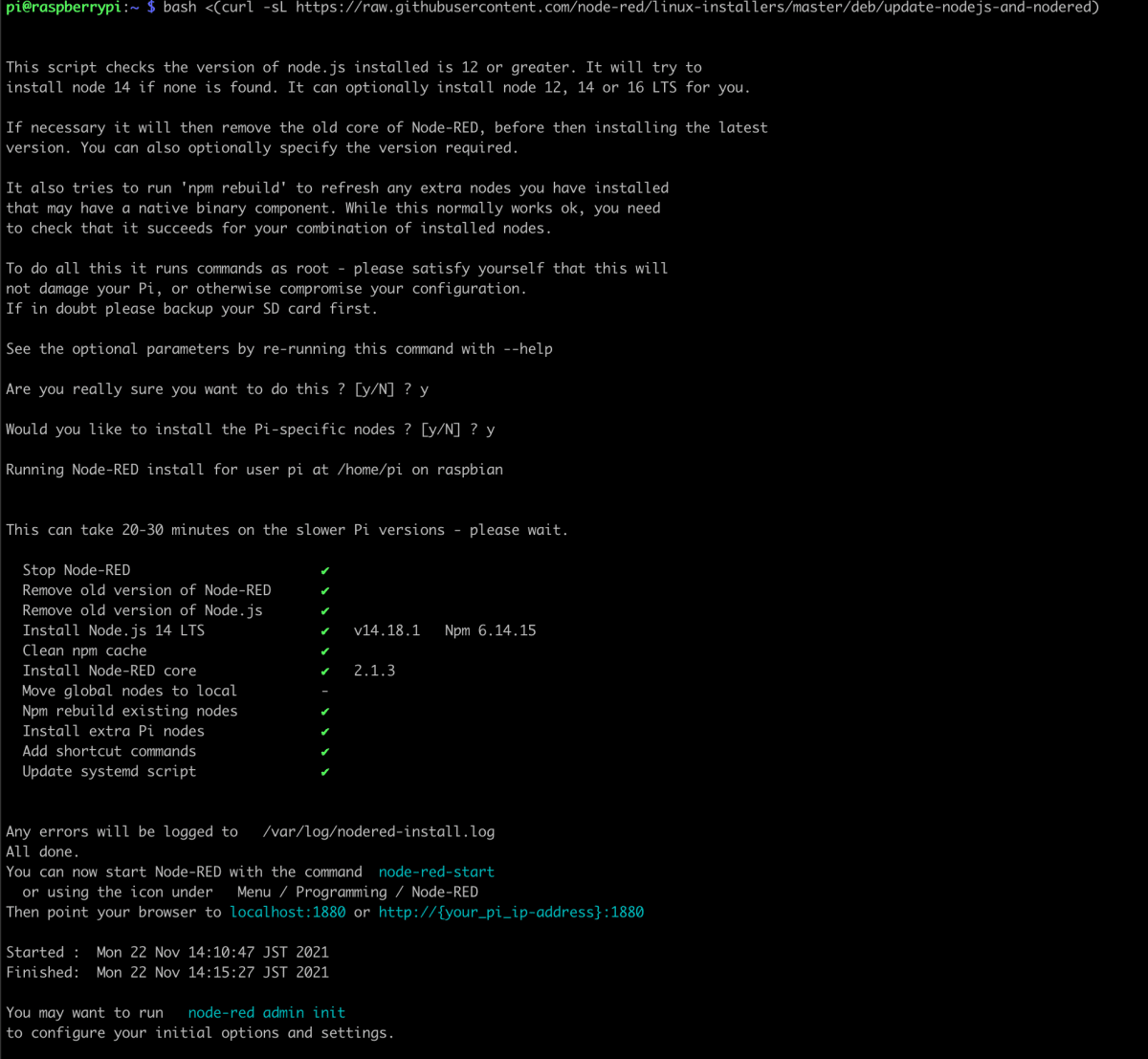Screen dimensions: 1148x1059
Task: Click the 'Npm rebuild existing nodes' step label
Action: tap(130, 711)
